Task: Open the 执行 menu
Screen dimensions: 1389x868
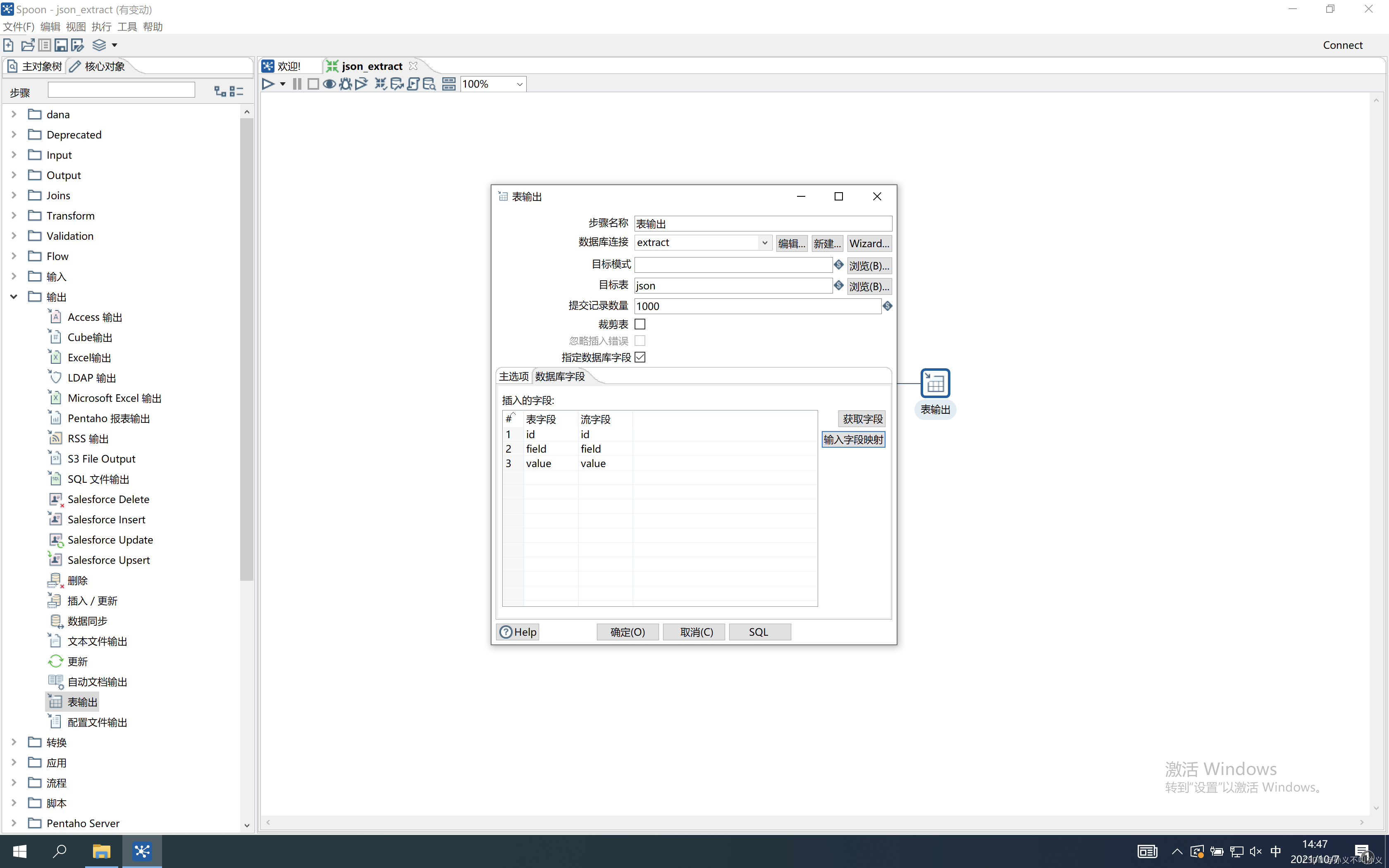Action: tap(101, 26)
